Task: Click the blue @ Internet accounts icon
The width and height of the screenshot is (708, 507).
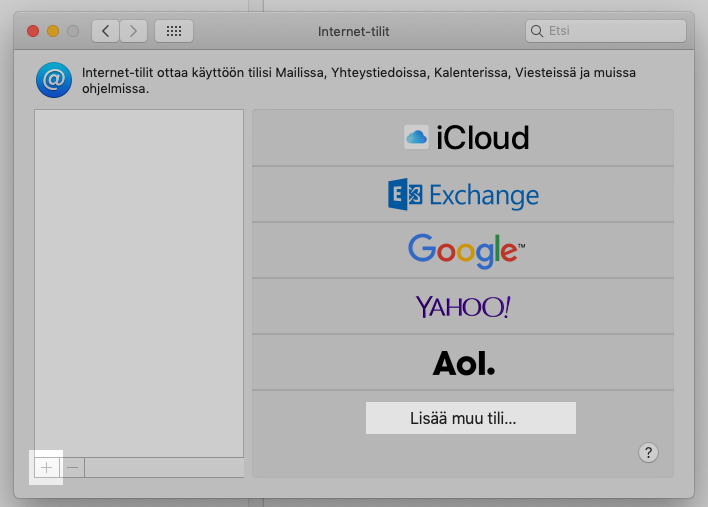Action: [x=54, y=80]
